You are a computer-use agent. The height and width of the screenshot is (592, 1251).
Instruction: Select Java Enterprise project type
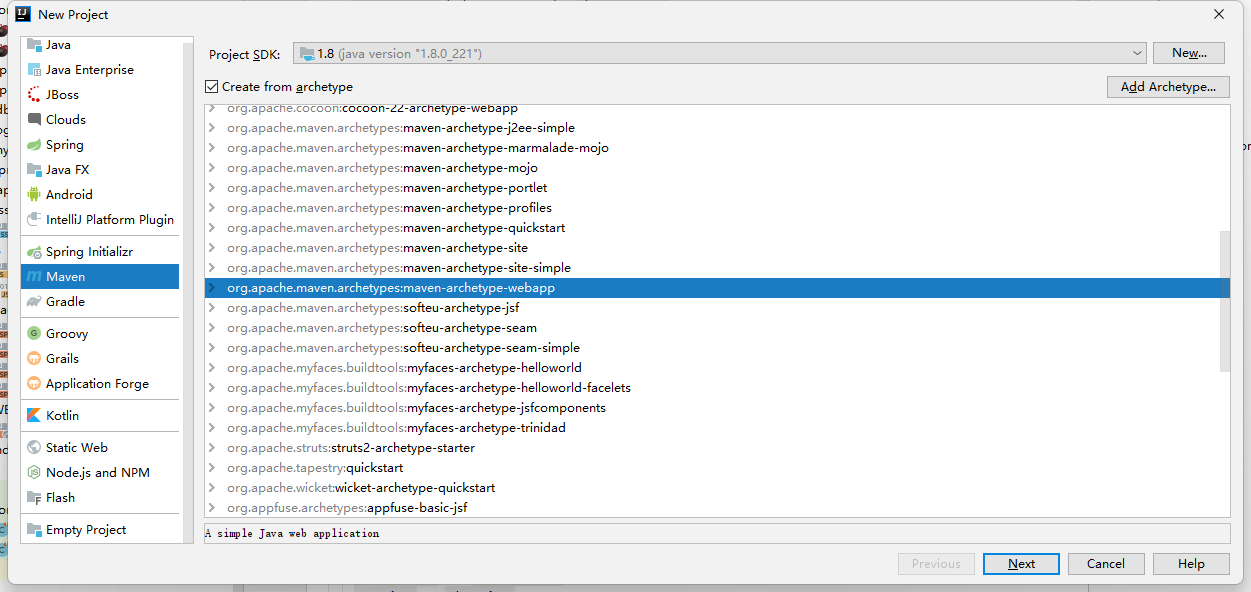pyautogui.click(x=100, y=70)
